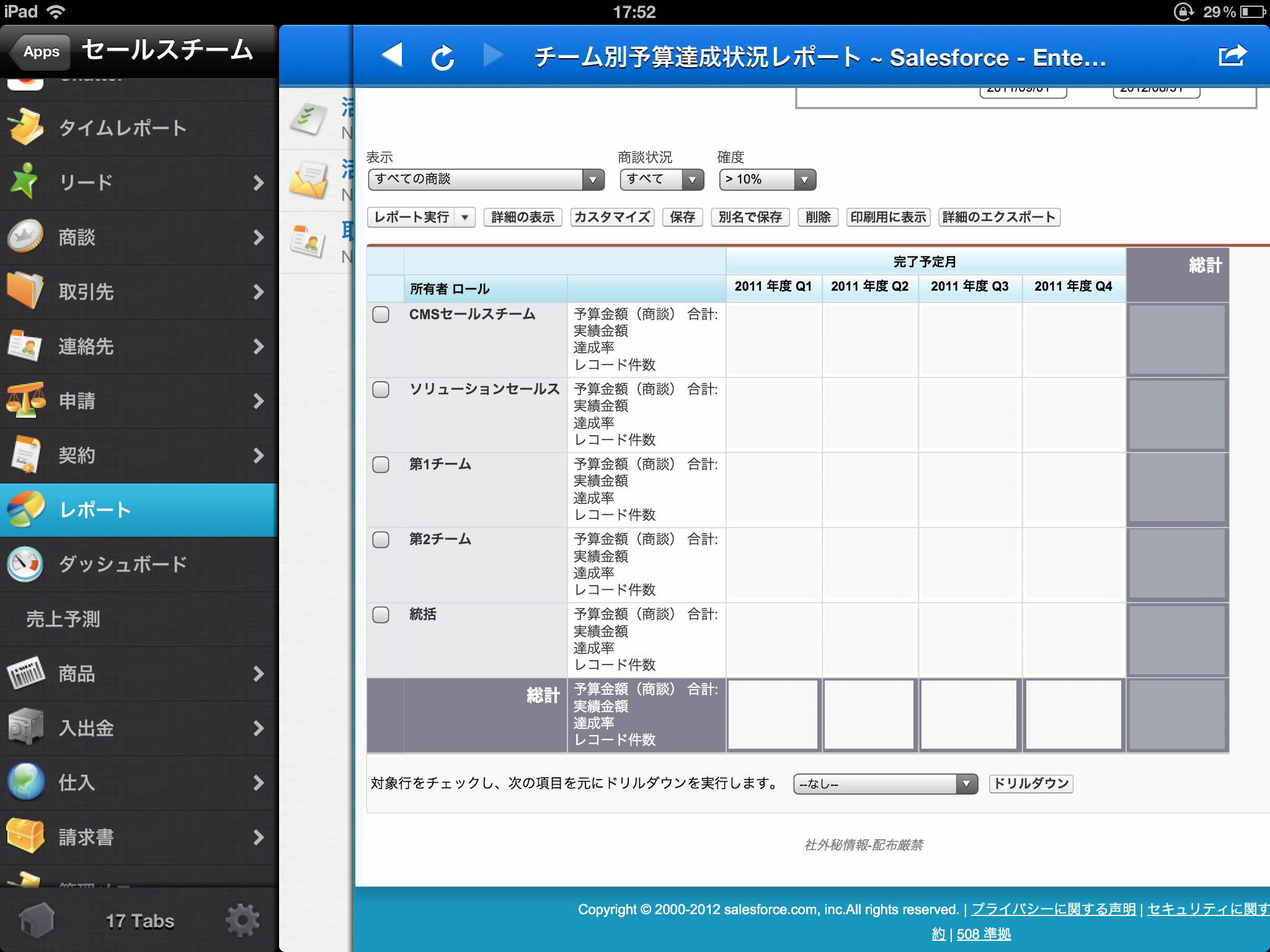Tap the Reports (レポート) pie chart icon
Viewport: 1270px width, 952px height.
click(x=25, y=509)
